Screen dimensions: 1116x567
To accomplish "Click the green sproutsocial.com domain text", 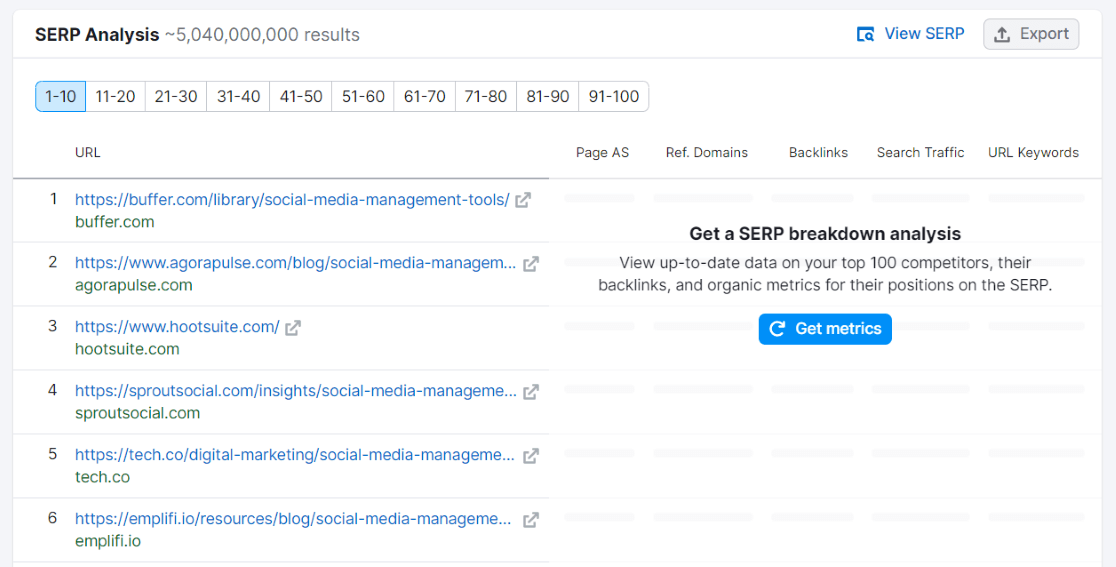I will (137, 413).
